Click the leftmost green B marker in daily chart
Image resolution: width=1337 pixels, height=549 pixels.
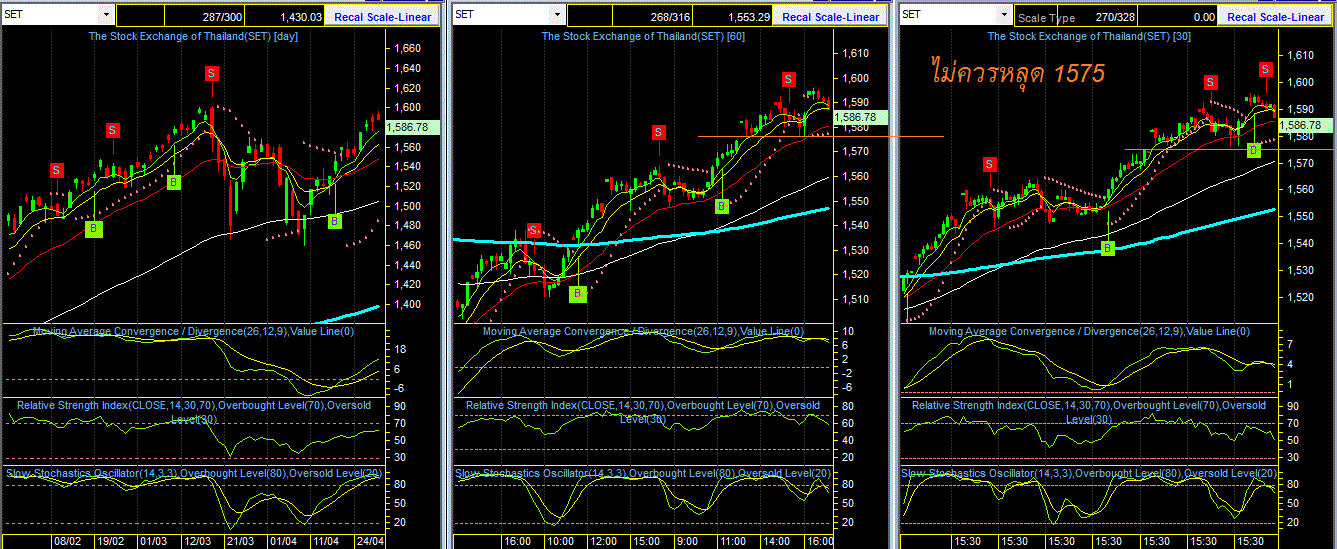point(94,229)
